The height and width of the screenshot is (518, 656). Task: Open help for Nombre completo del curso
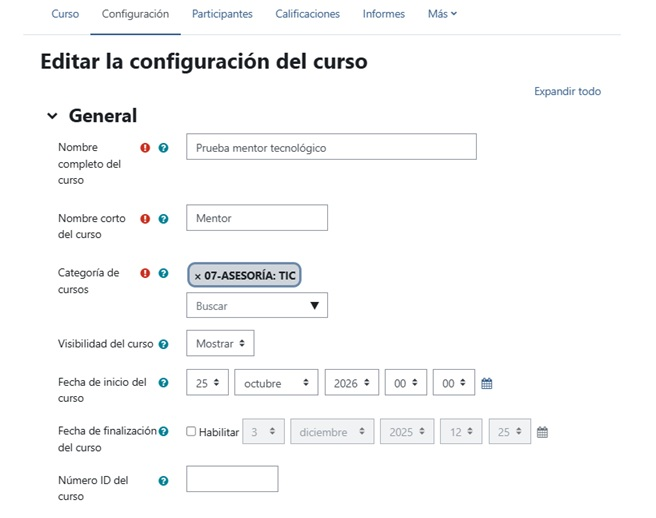[x=163, y=148]
